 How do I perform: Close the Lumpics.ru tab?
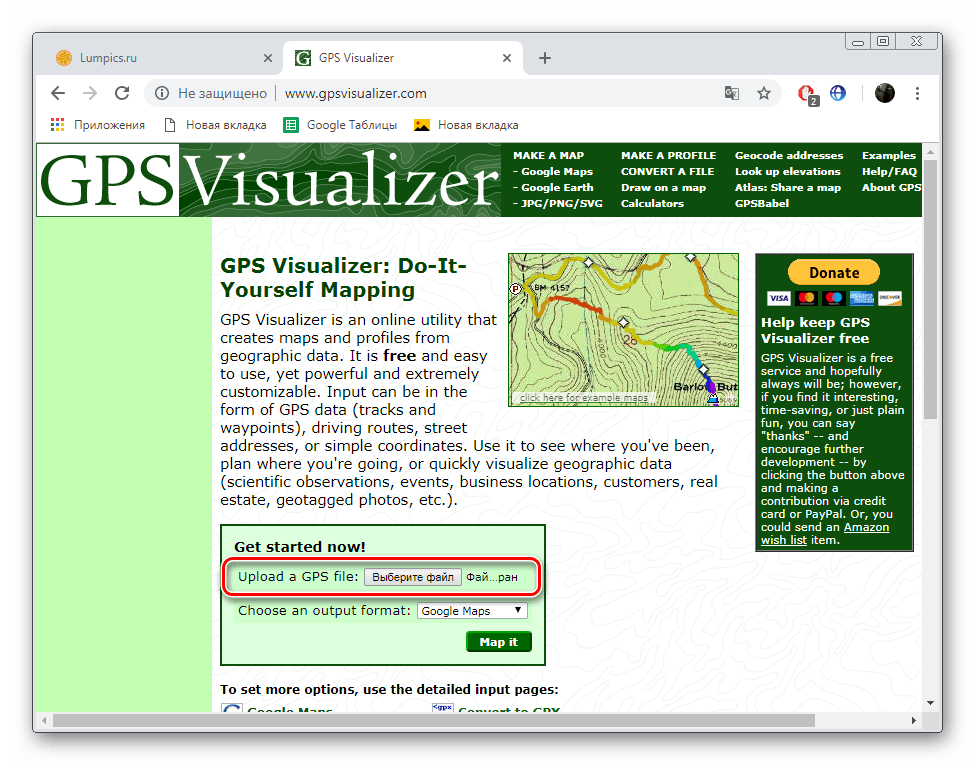coord(268,58)
